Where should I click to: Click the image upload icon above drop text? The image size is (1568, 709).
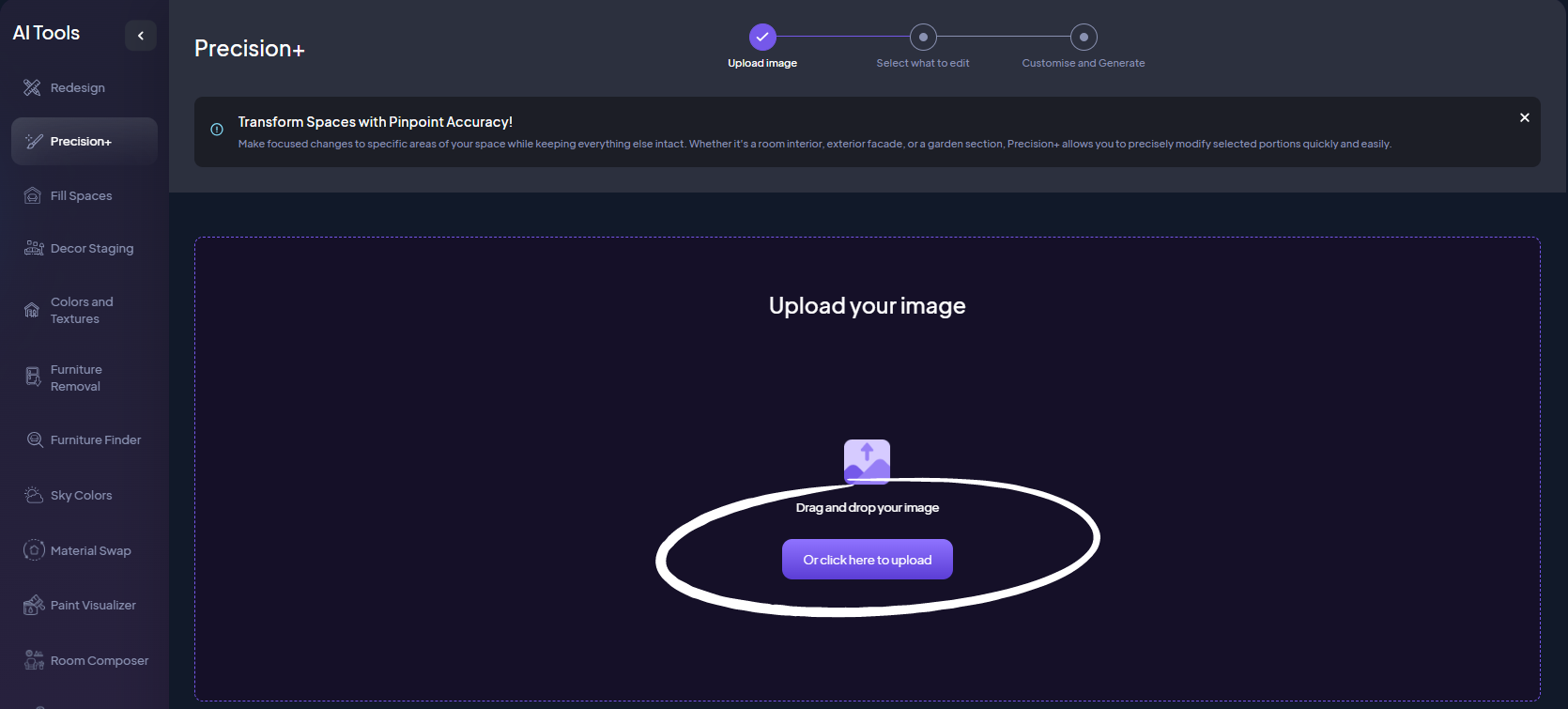(867, 461)
